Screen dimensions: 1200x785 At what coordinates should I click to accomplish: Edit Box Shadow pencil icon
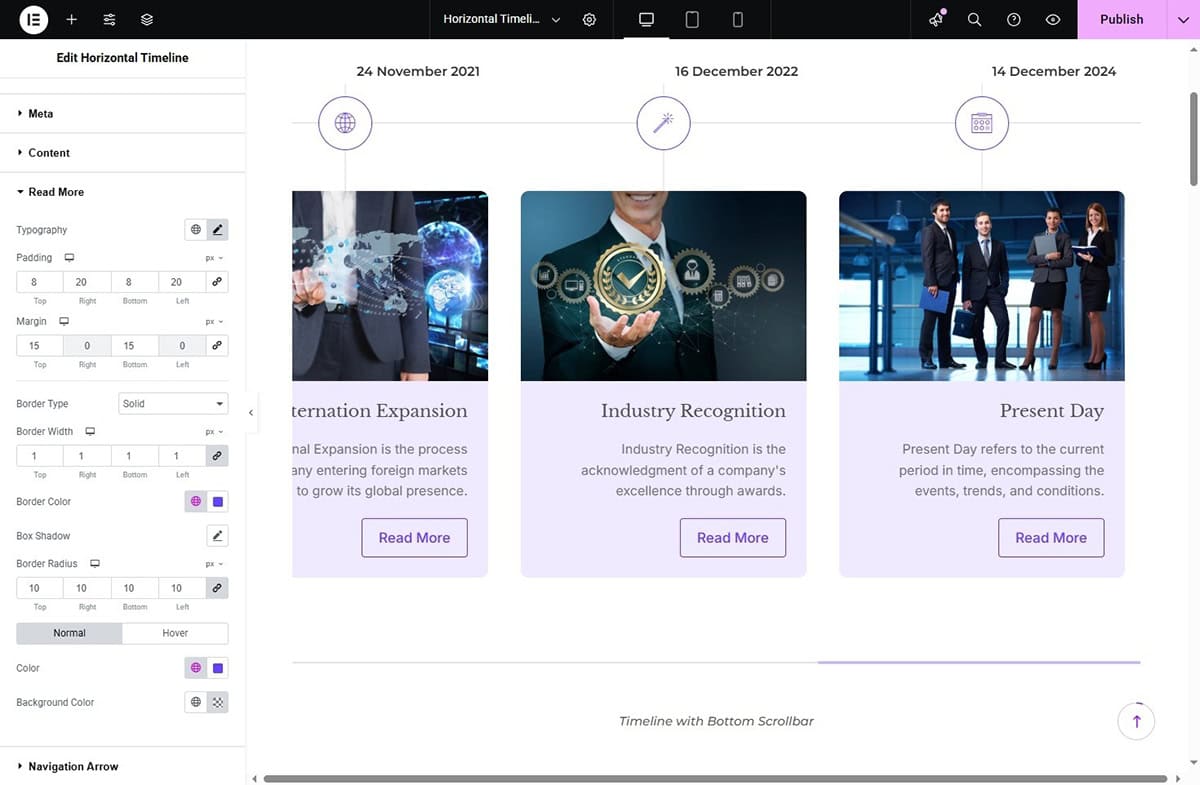(217, 536)
